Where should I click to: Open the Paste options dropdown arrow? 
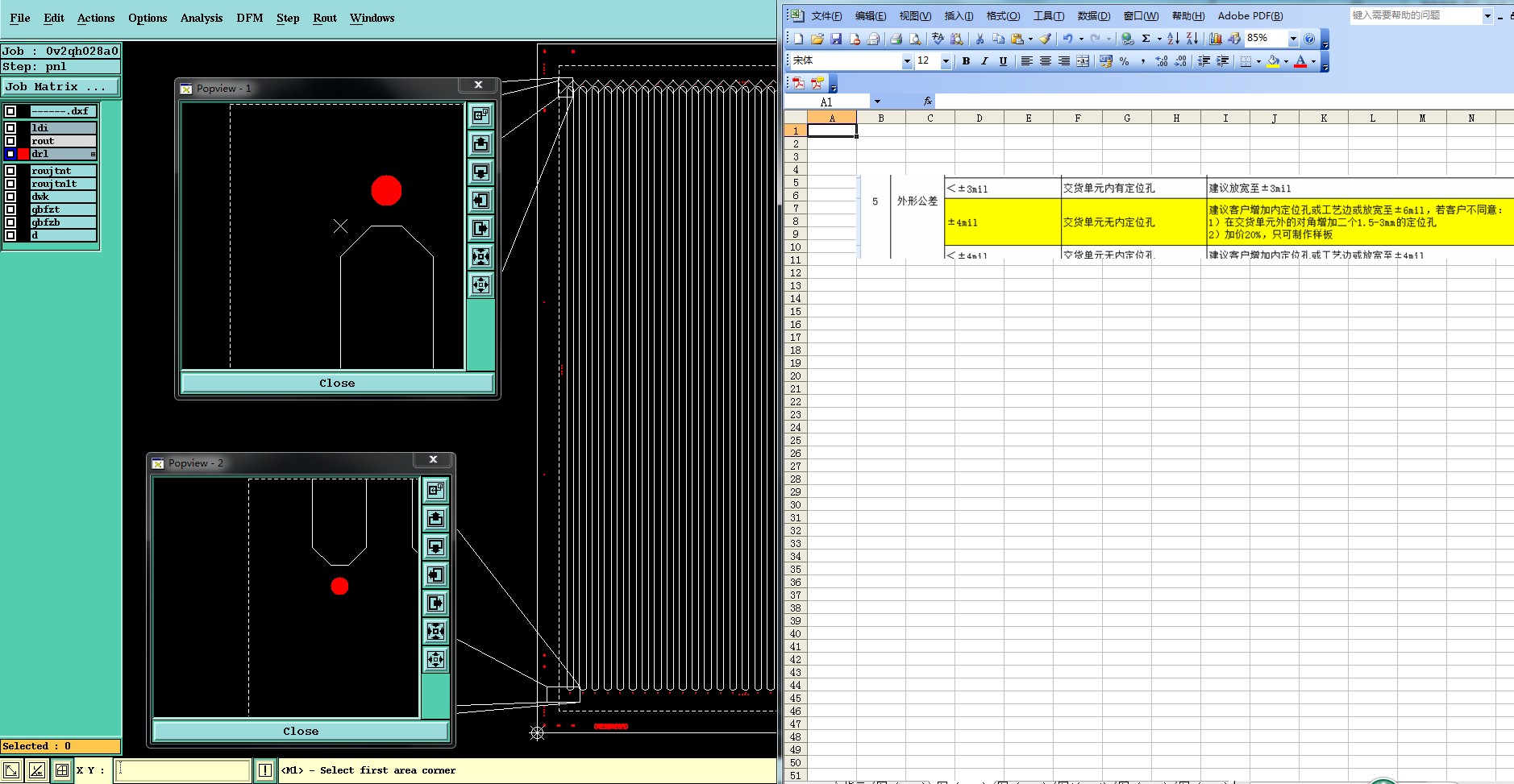pos(1030,39)
